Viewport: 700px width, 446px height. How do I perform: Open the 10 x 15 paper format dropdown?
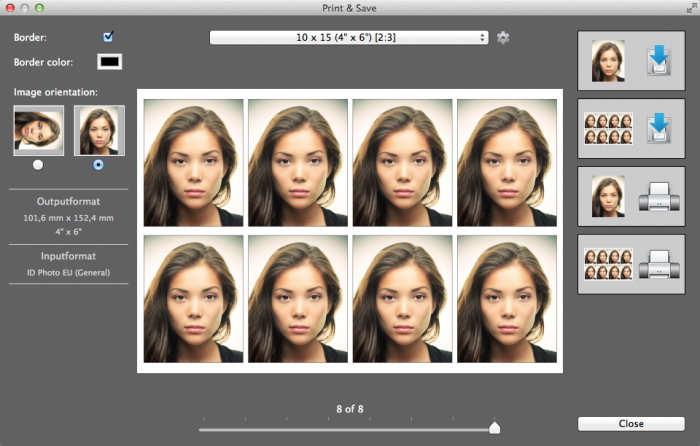[349, 37]
